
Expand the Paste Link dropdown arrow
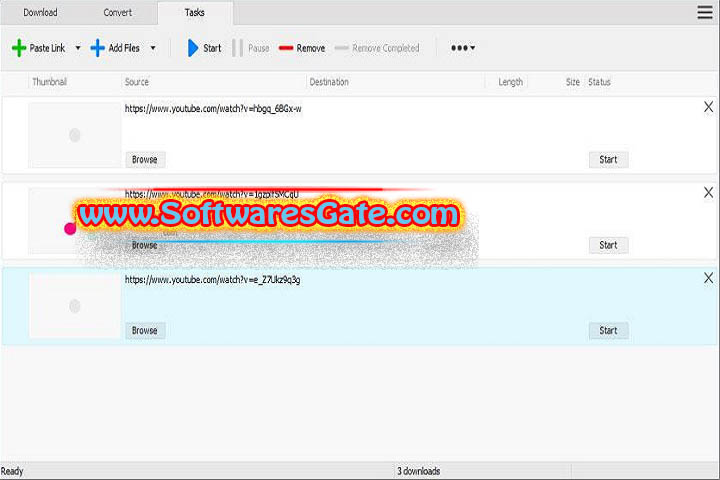[78, 48]
